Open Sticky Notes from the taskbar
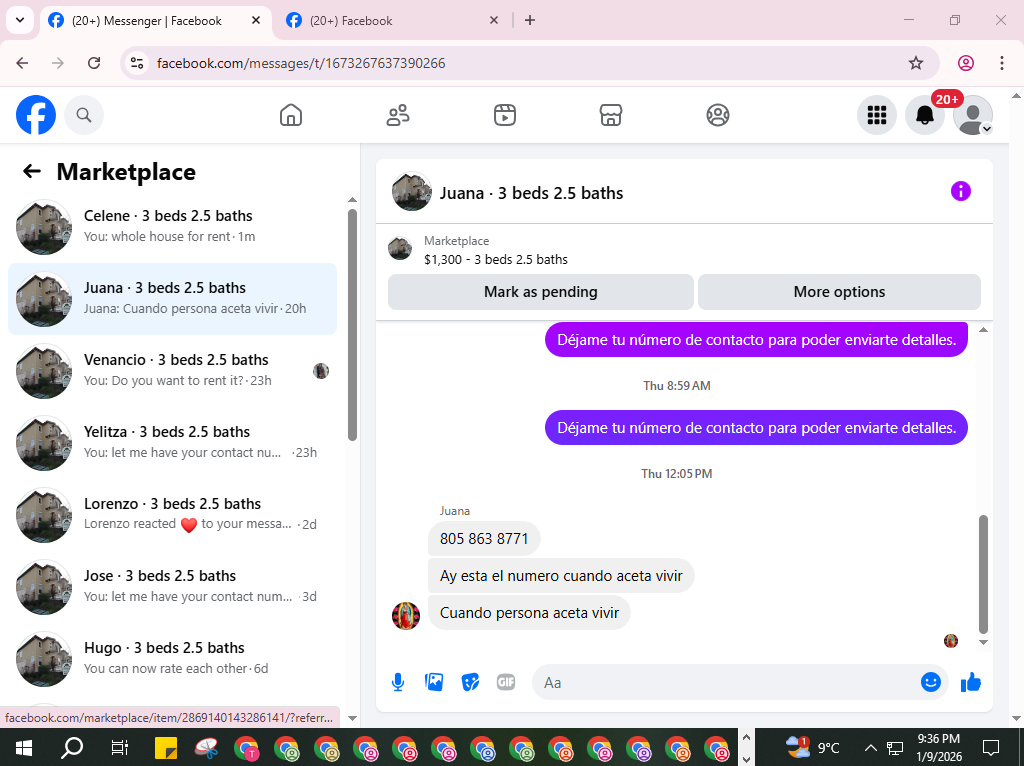Image resolution: width=1024 pixels, height=766 pixels. pos(166,748)
